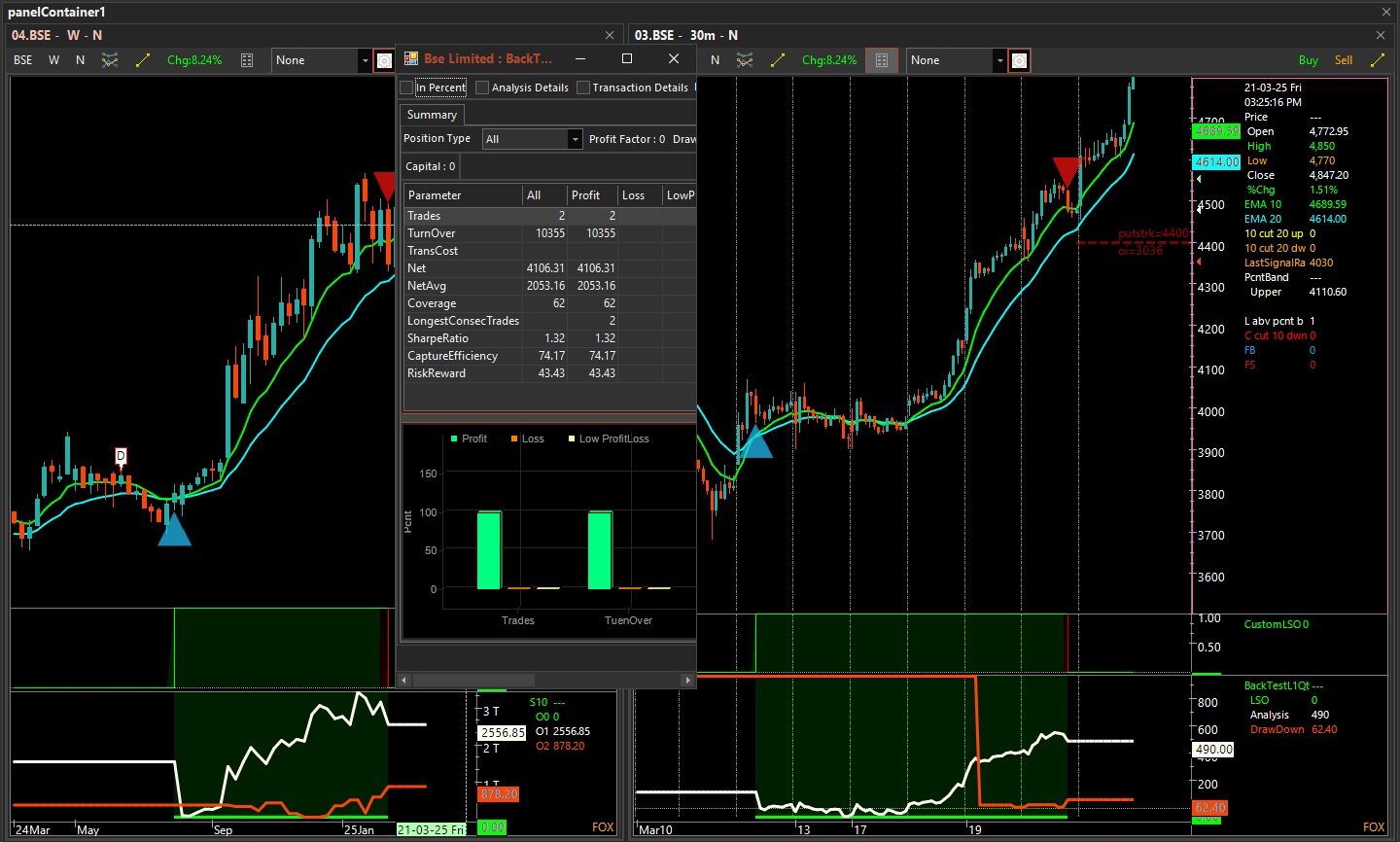1400x842 pixels.
Task: Open the gear settings icon in 03.BSE toolbar
Action: click(x=1019, y=60)
